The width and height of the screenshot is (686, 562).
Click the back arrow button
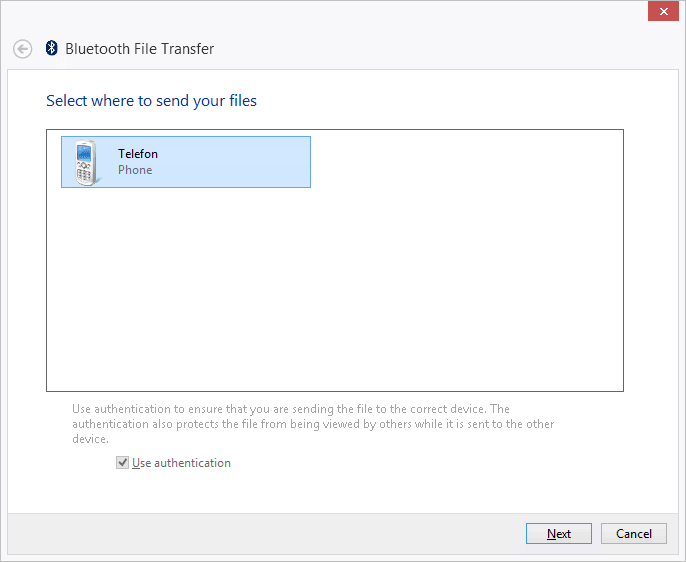[22, 49]
